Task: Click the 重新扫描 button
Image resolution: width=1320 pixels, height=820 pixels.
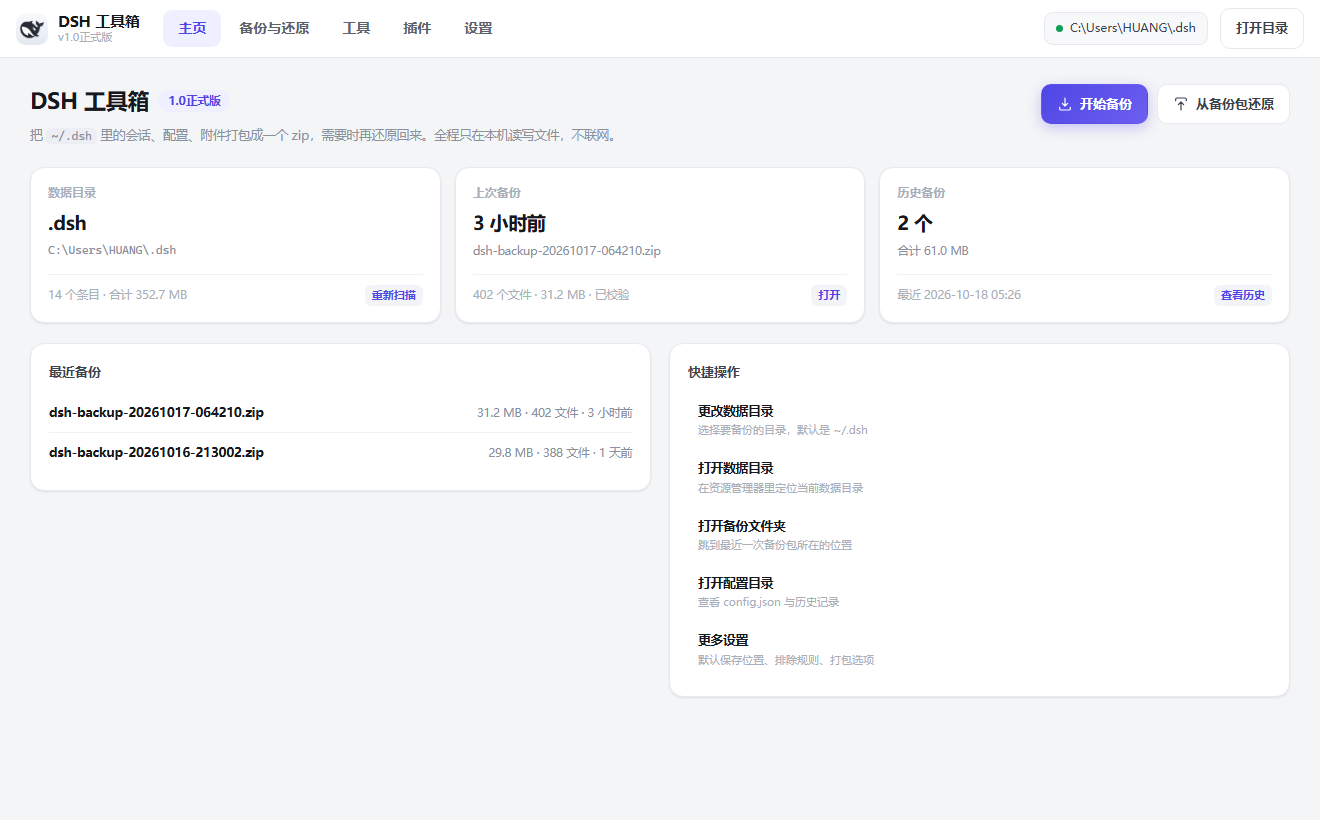Action: [394, 295]
